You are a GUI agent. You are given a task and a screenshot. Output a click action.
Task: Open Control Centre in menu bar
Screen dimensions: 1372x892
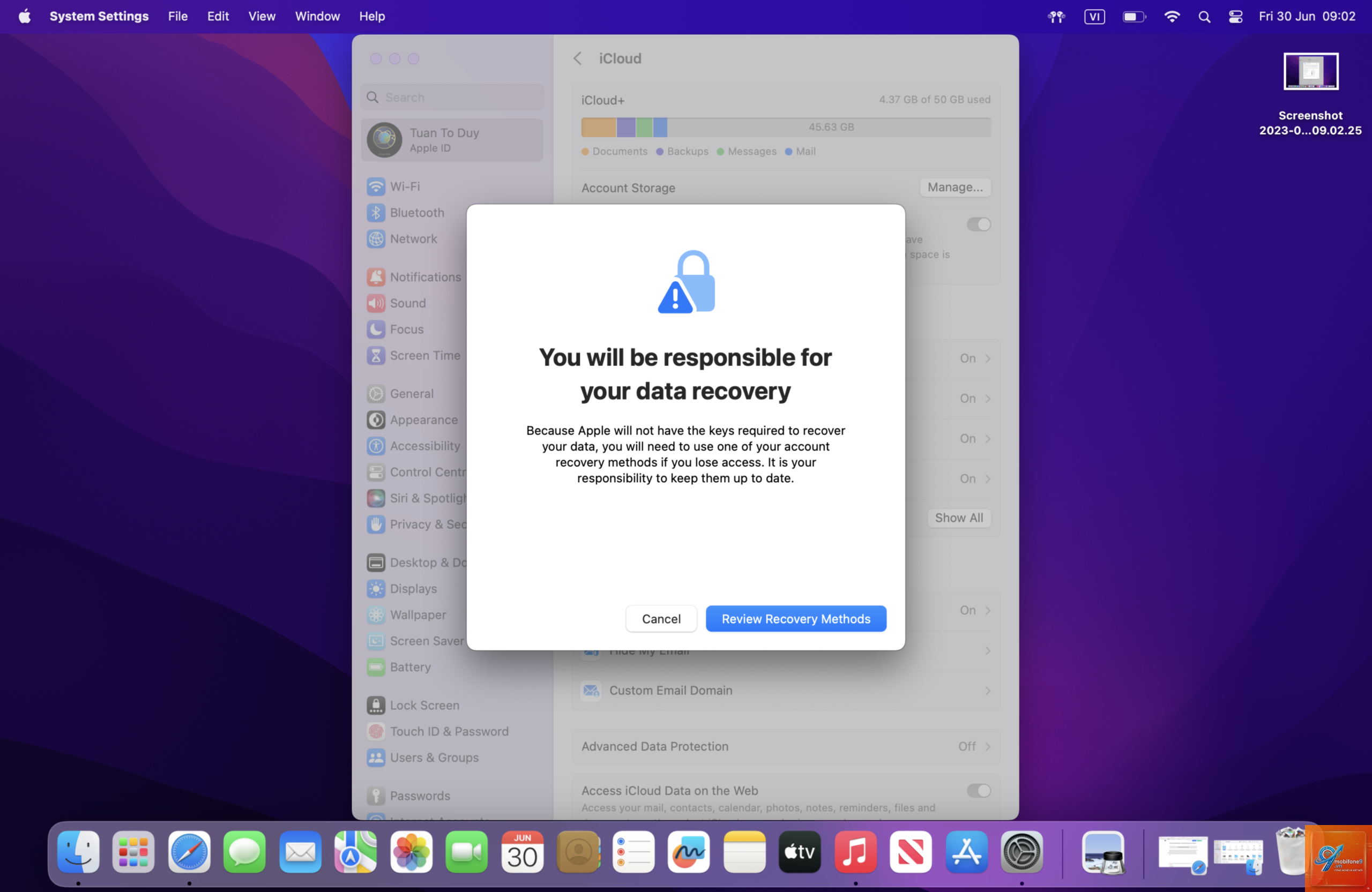click(x=1235, y=17)
